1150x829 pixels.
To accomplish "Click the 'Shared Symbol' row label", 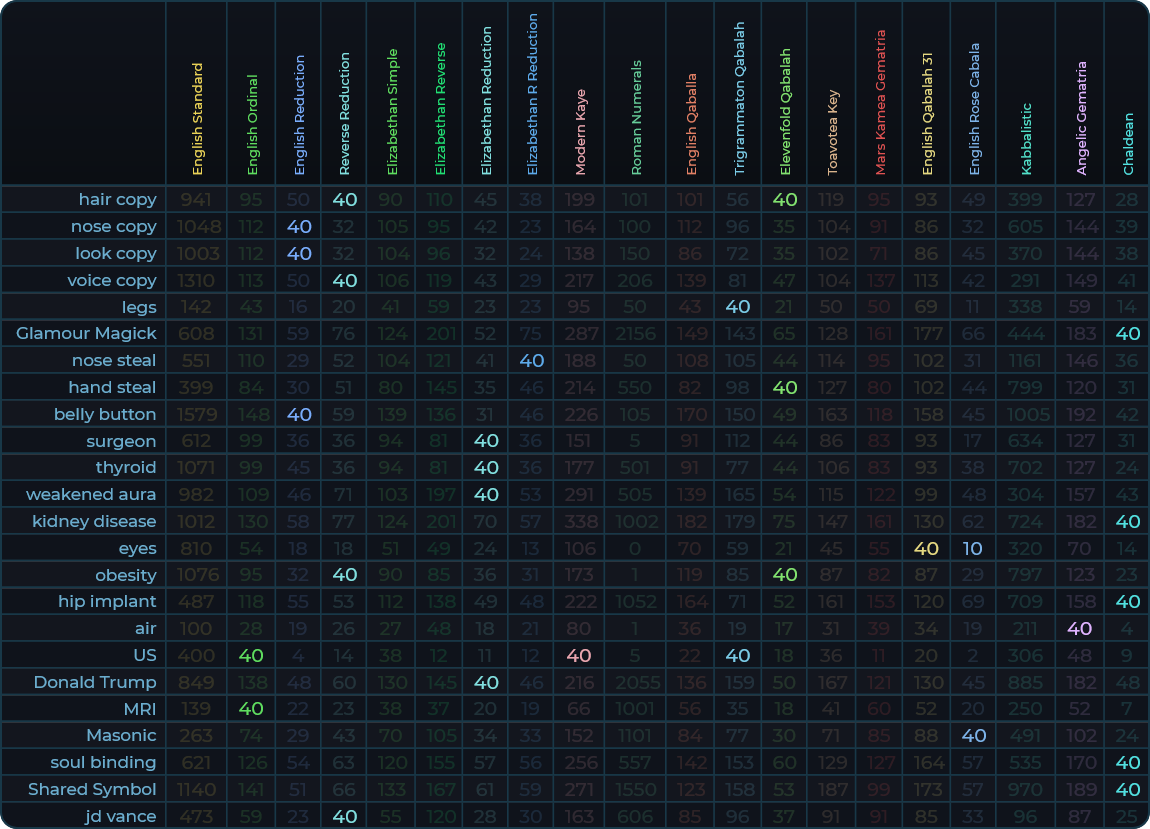I will coord(92,789).
